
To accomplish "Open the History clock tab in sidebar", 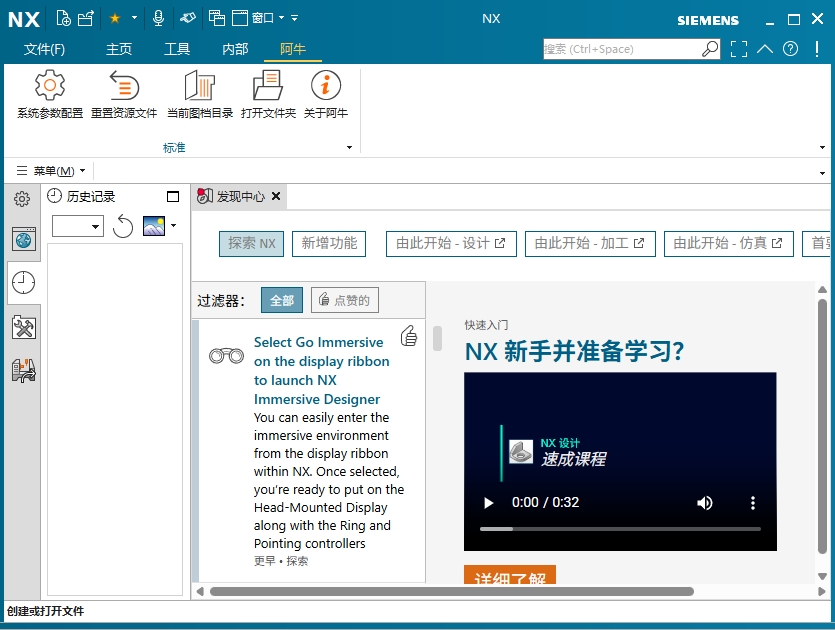I will coord(23,283).
